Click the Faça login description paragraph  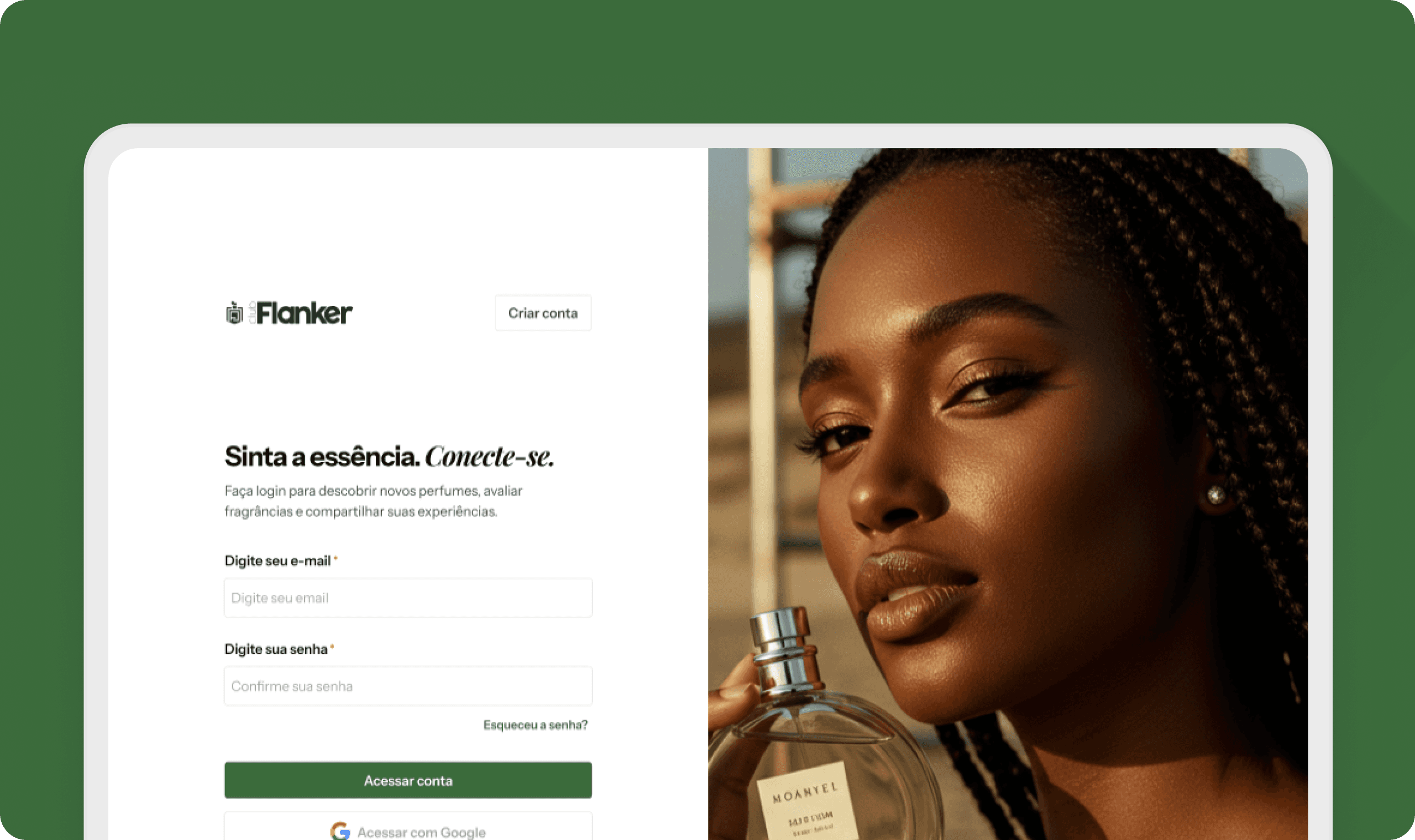pos(374,501)
